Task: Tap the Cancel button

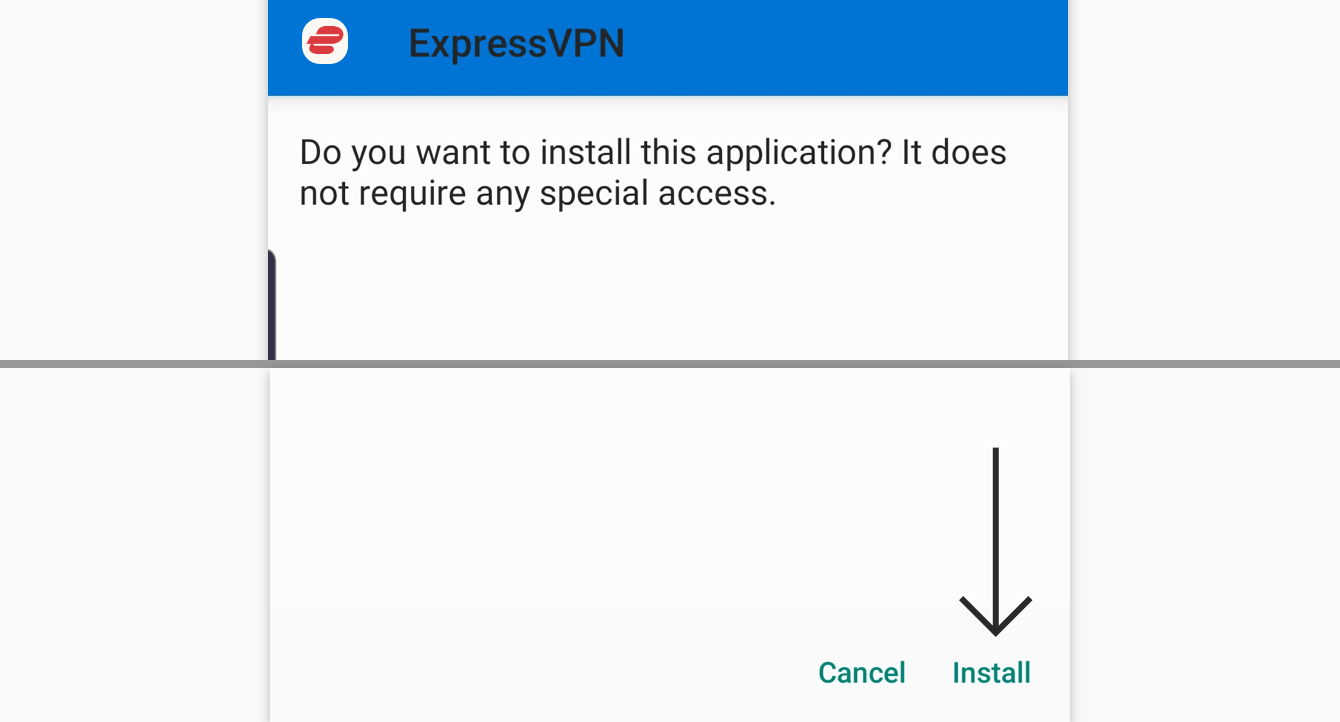Action: 862,673
